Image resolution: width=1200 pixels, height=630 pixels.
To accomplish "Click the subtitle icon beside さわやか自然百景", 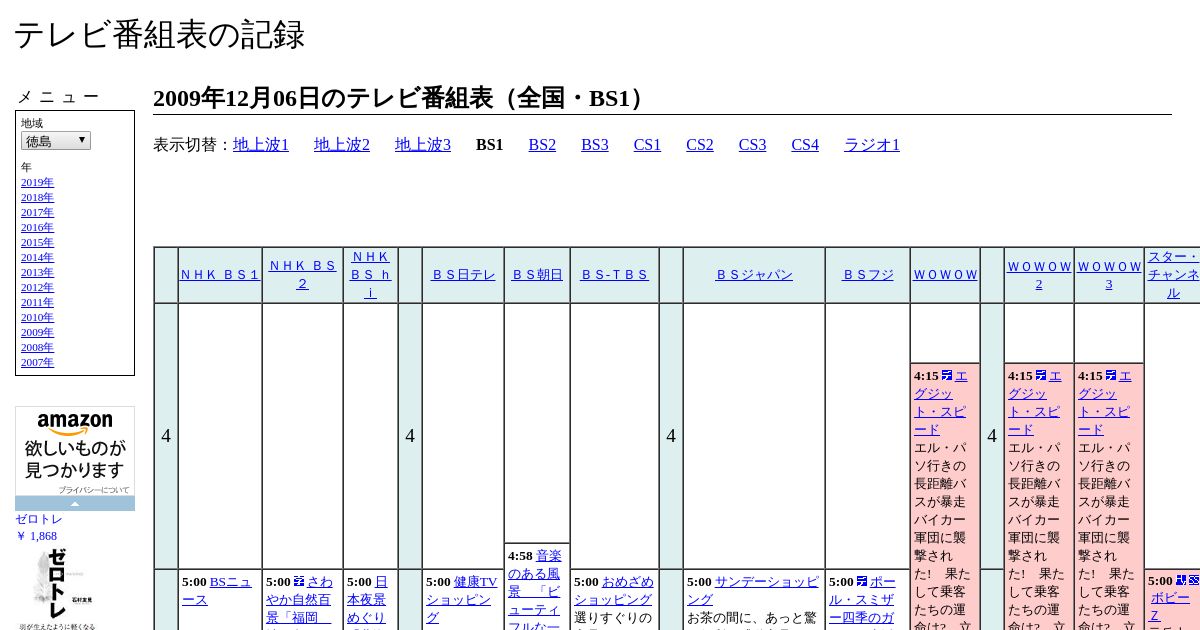I will (298, 582).
